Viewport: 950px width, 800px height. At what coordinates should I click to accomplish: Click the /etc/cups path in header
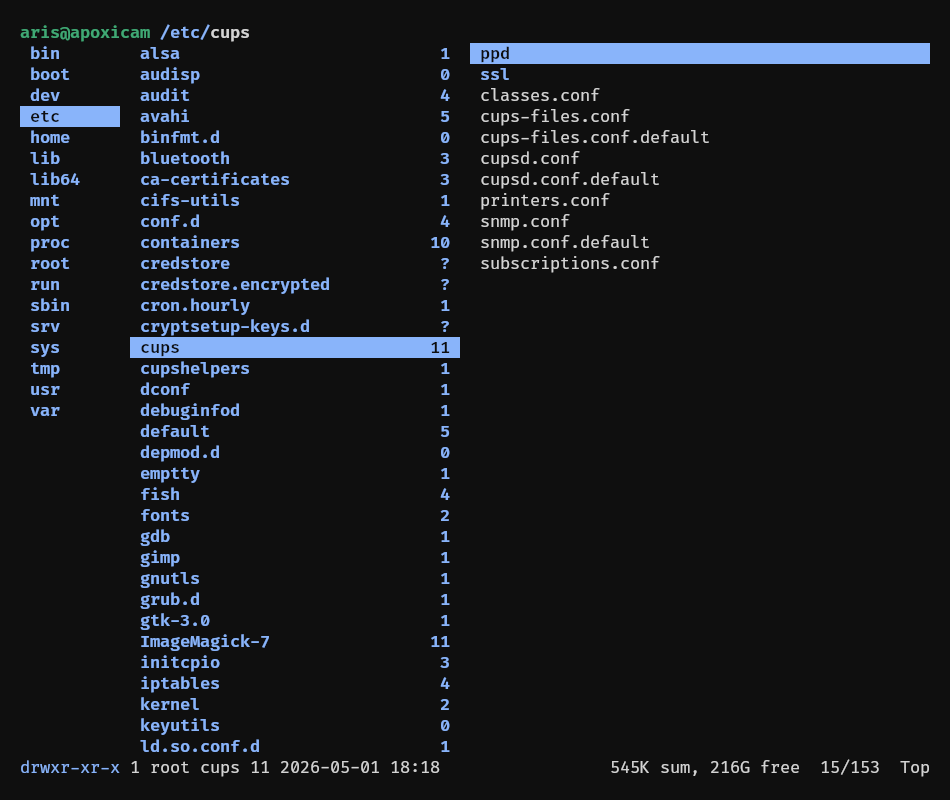coord(205,33)
